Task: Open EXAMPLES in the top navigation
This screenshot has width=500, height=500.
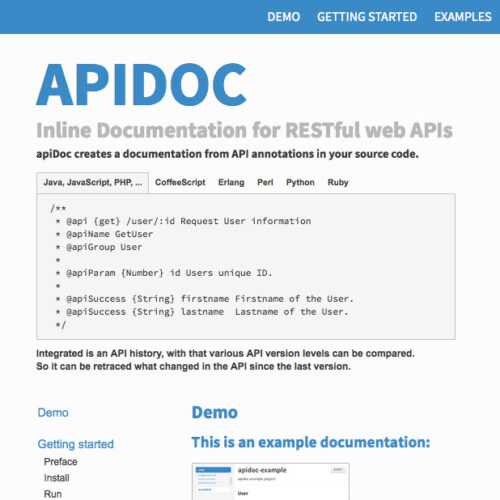Action: tap(463, 17)
